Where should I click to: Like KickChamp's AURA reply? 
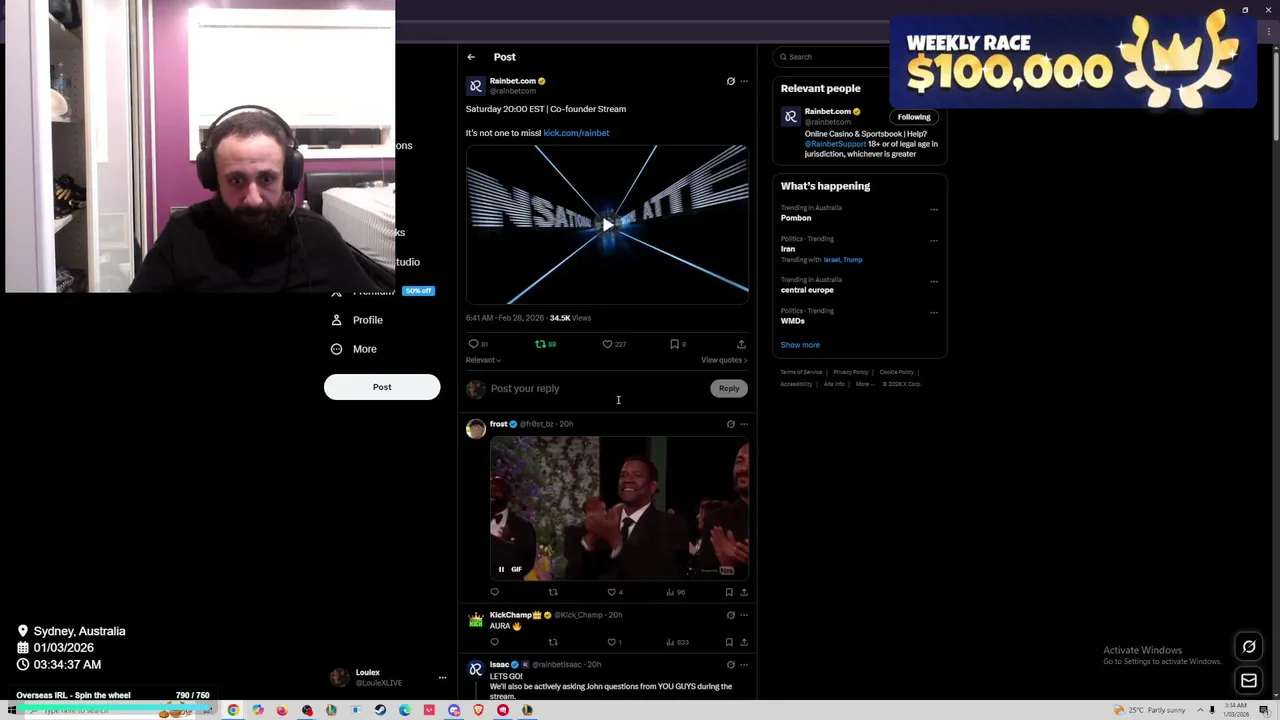point(611,642)
